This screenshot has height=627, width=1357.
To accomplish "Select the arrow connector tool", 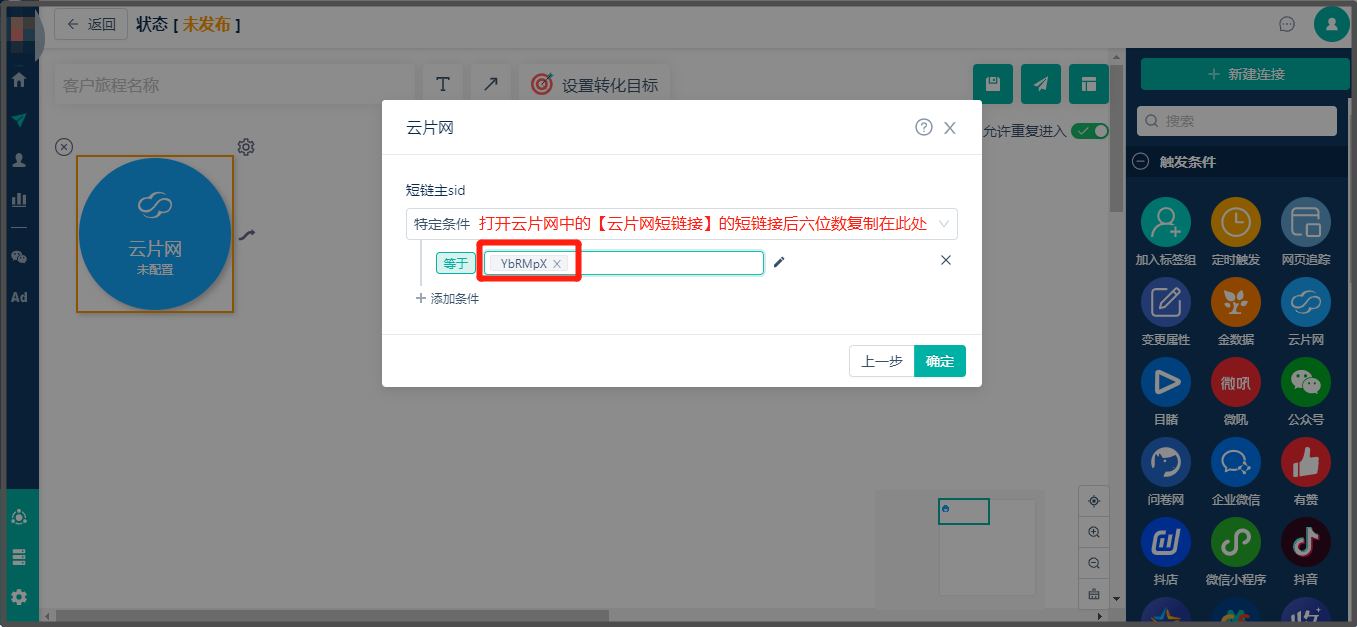I will pos(491,85).
